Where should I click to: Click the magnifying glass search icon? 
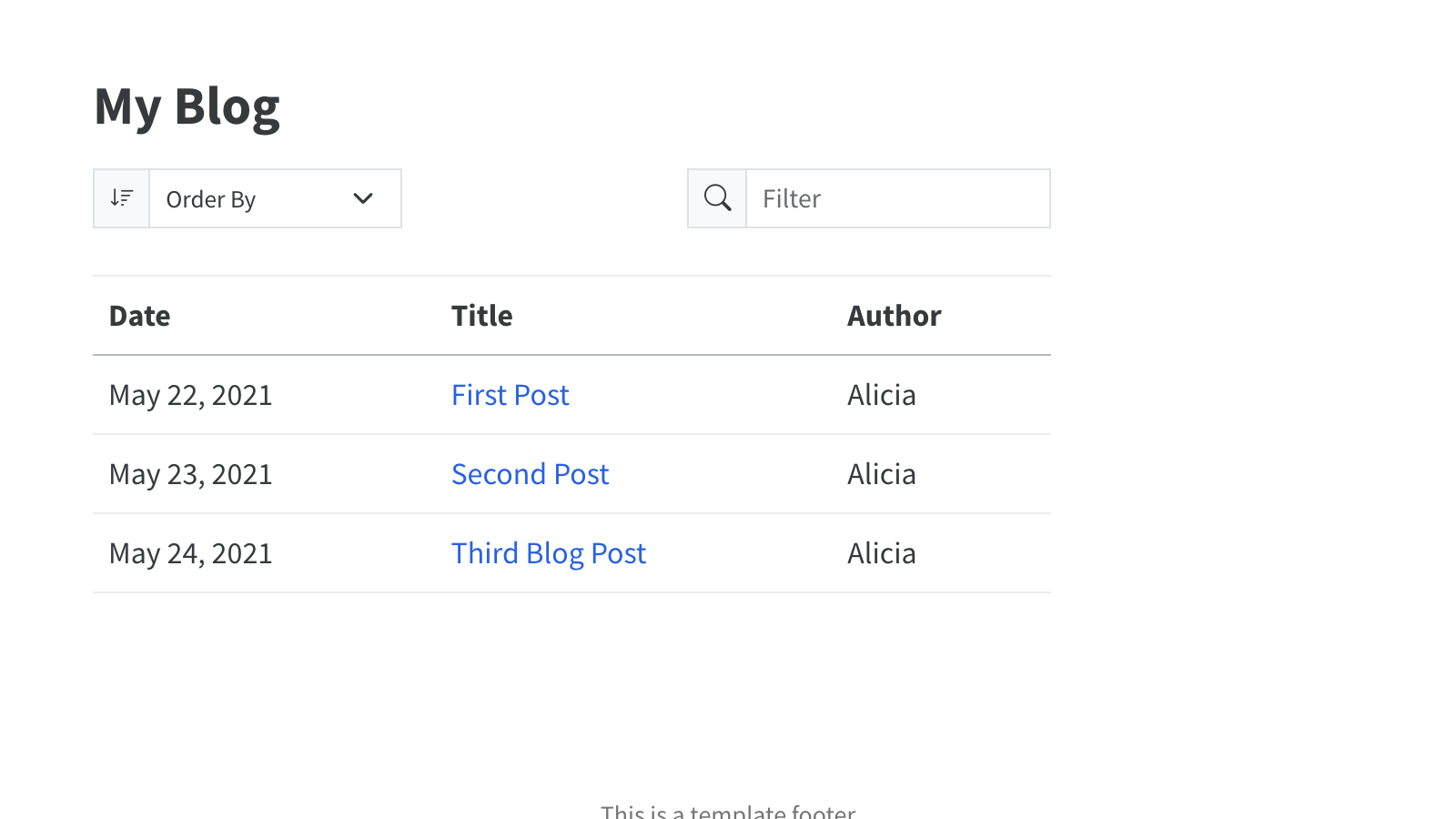click(x=717, y=198)
